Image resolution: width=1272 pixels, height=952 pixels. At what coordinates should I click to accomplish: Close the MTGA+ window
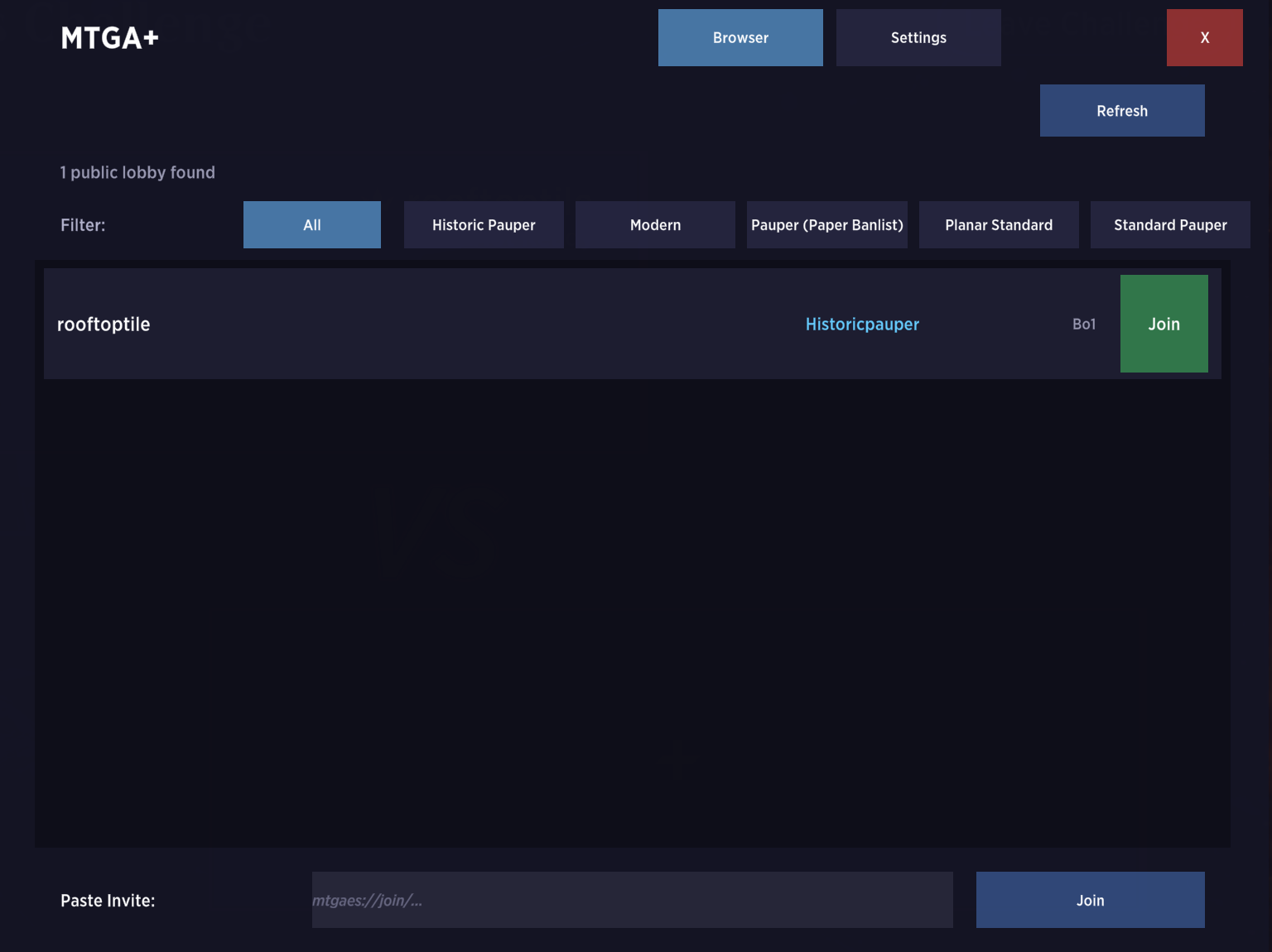tap(1204, 37)
